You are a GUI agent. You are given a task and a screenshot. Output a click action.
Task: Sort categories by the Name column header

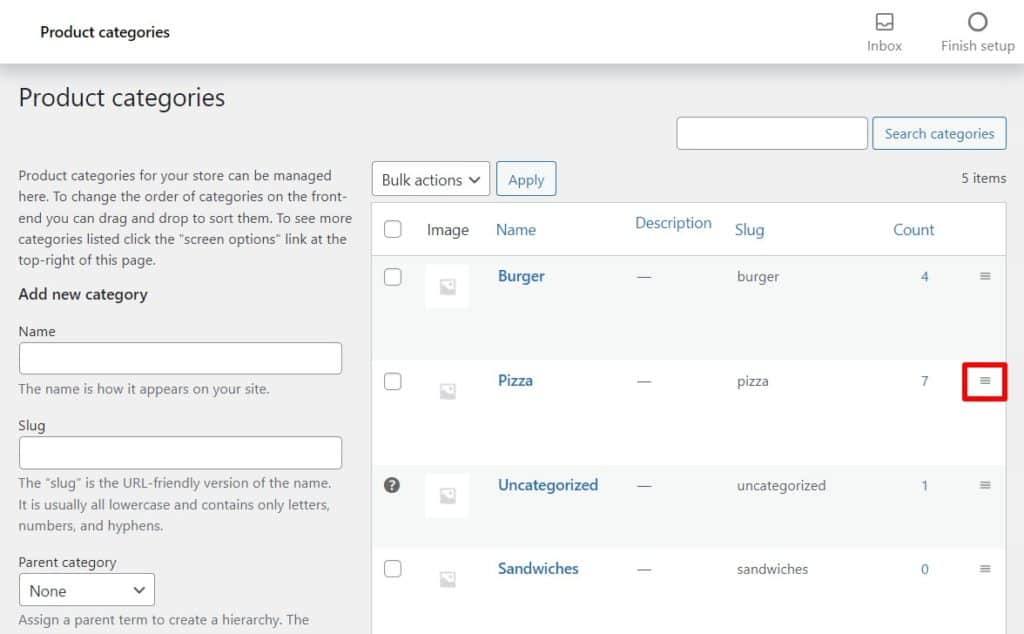click(516, 229)
